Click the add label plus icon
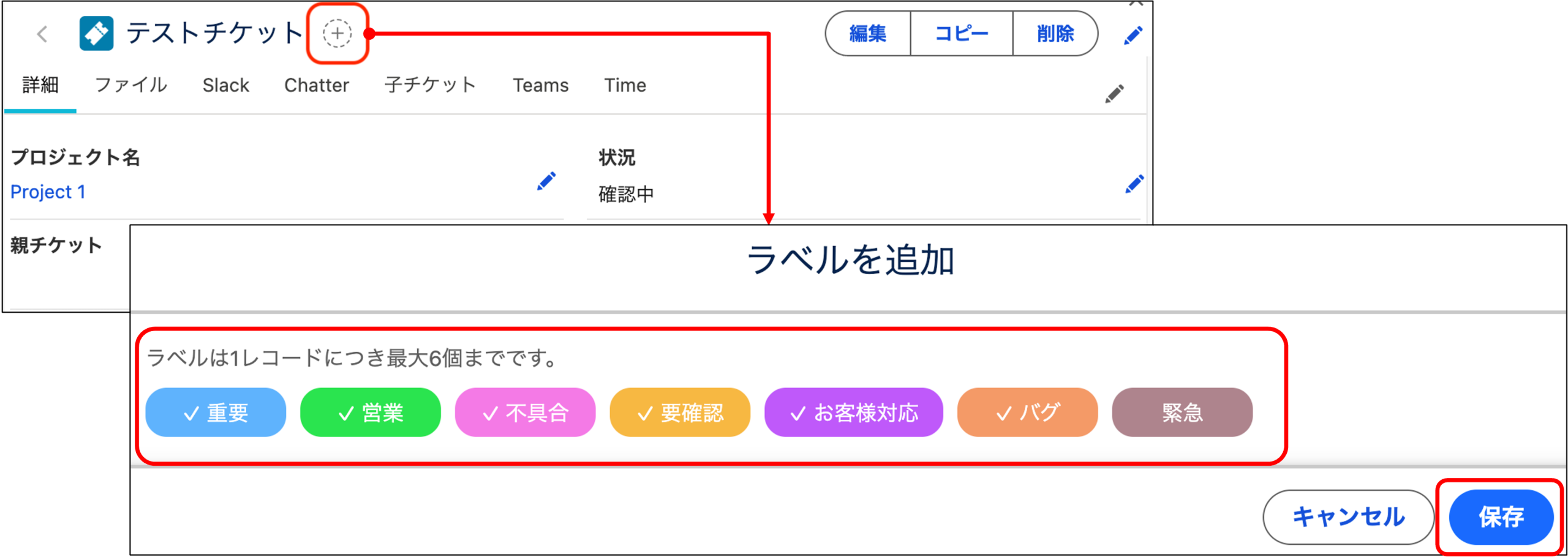The image size is (1568, 557). click(x=337, y=33)
